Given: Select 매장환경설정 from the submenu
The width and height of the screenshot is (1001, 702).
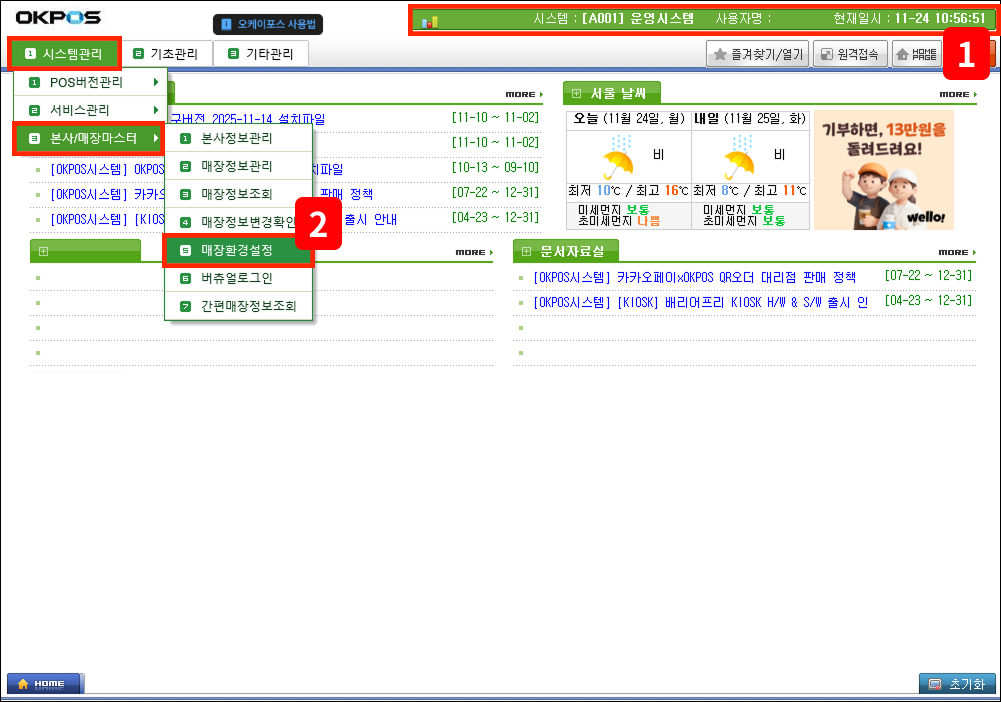Looking at the screenshot, I should [x=237, y=249].
